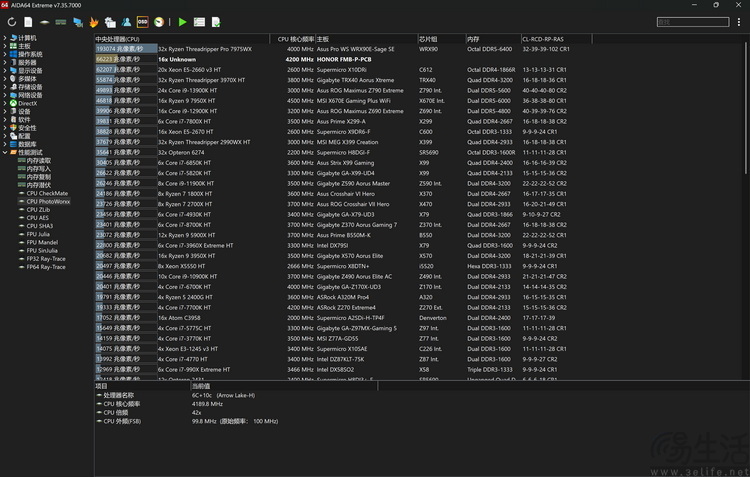
Task: Start the benchmark with the green play icon
Action: 182,22
